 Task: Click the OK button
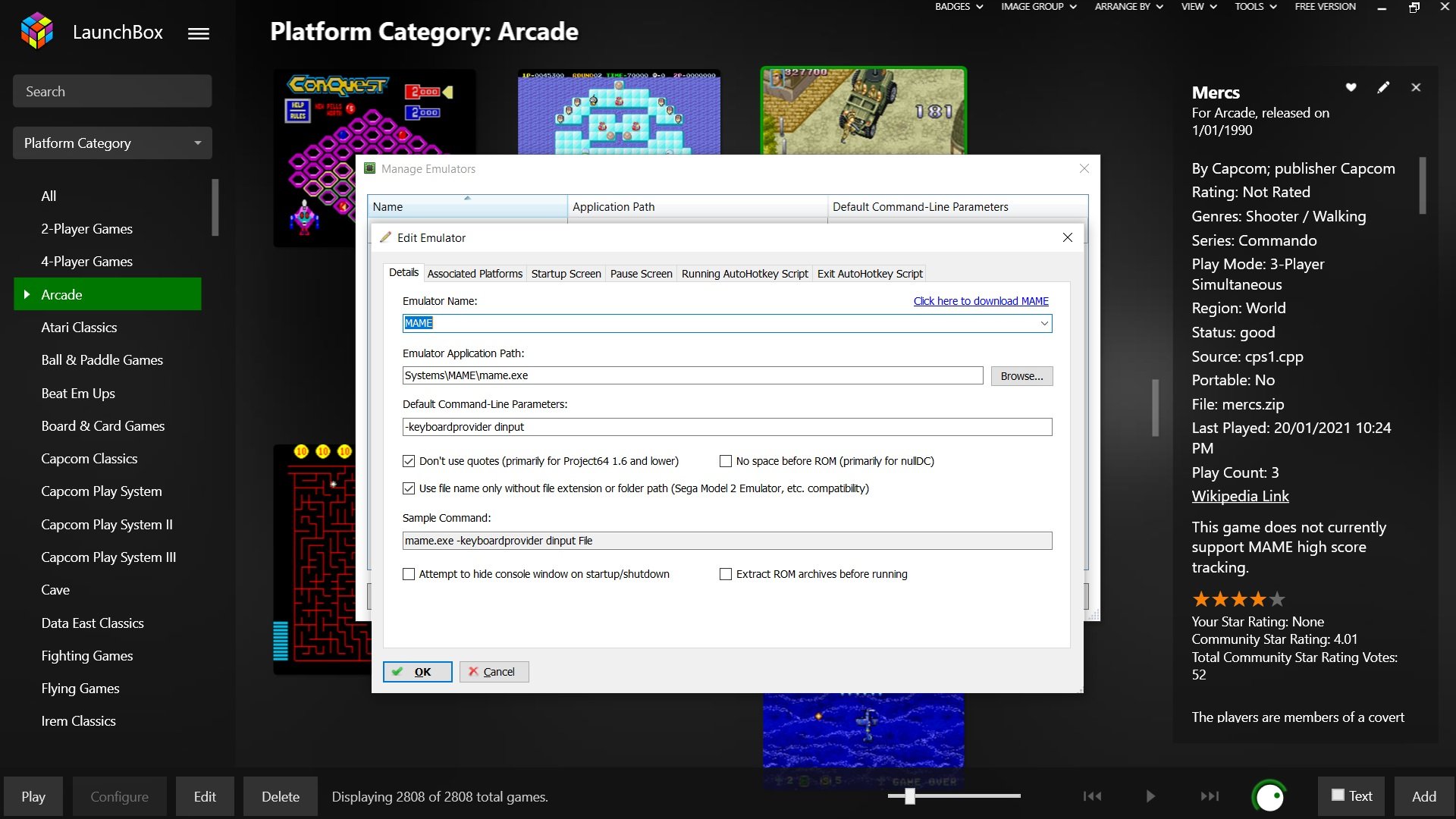click(418, 672)
